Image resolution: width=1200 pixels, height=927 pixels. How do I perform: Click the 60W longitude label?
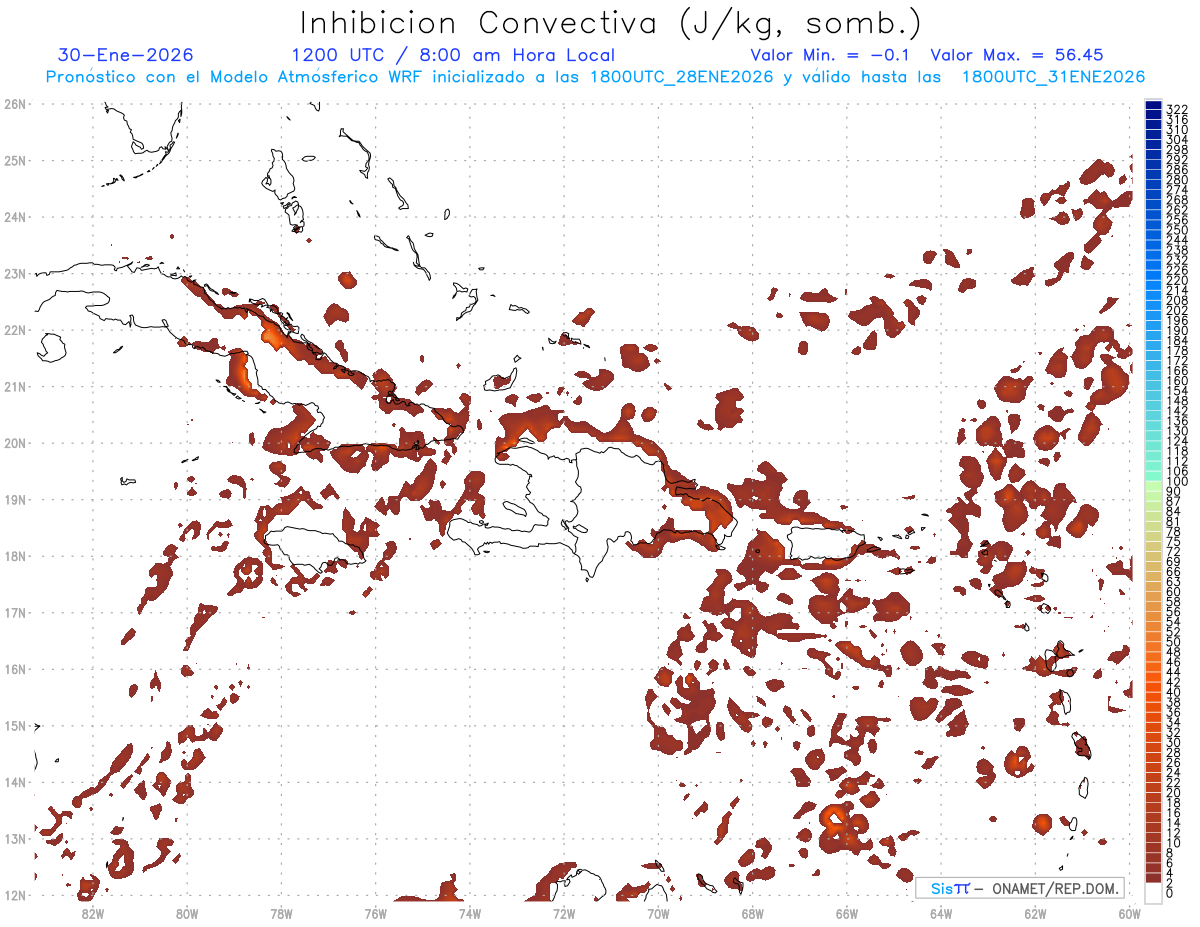[x=1130, y=913]
